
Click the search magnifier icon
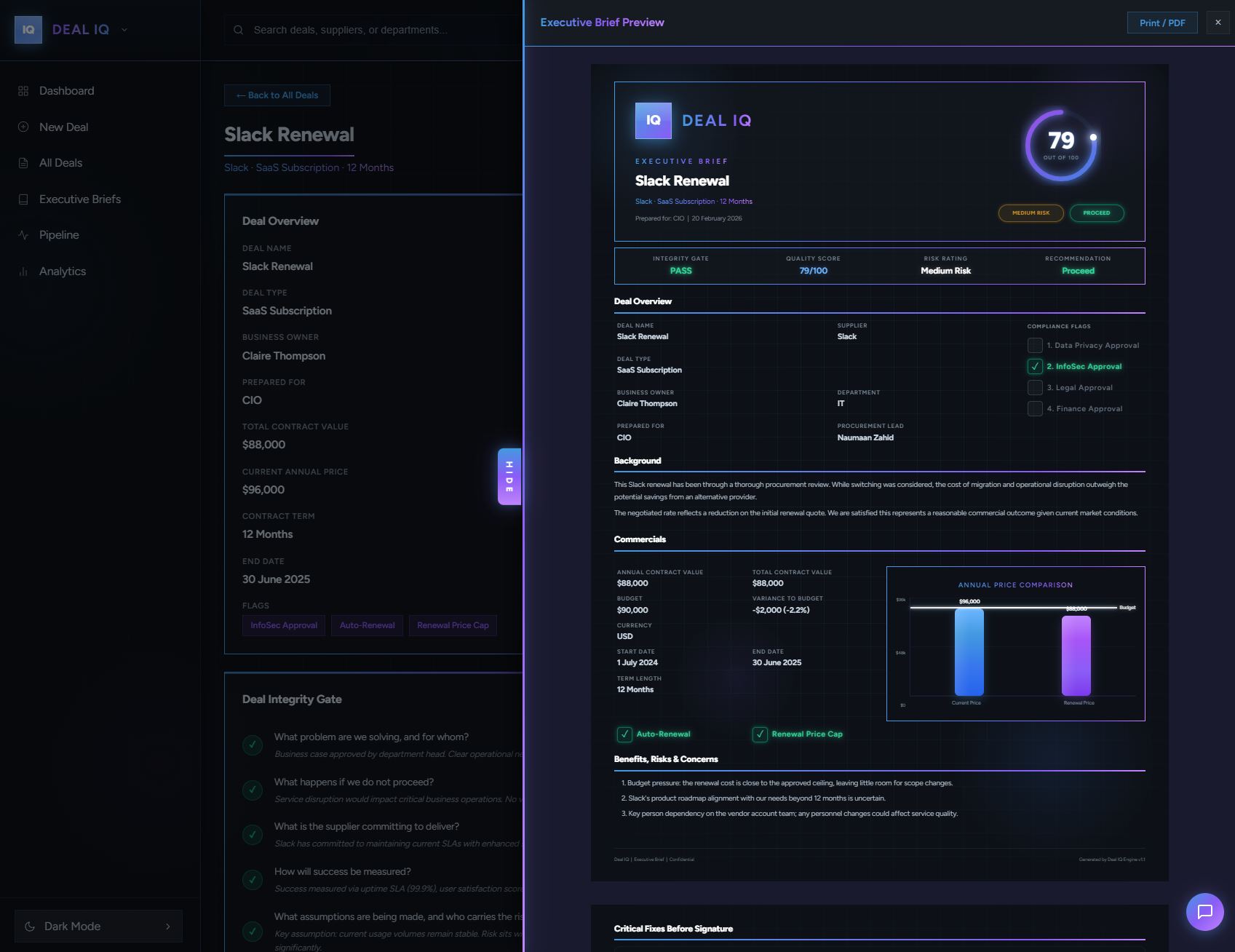[x=238, y=30]
